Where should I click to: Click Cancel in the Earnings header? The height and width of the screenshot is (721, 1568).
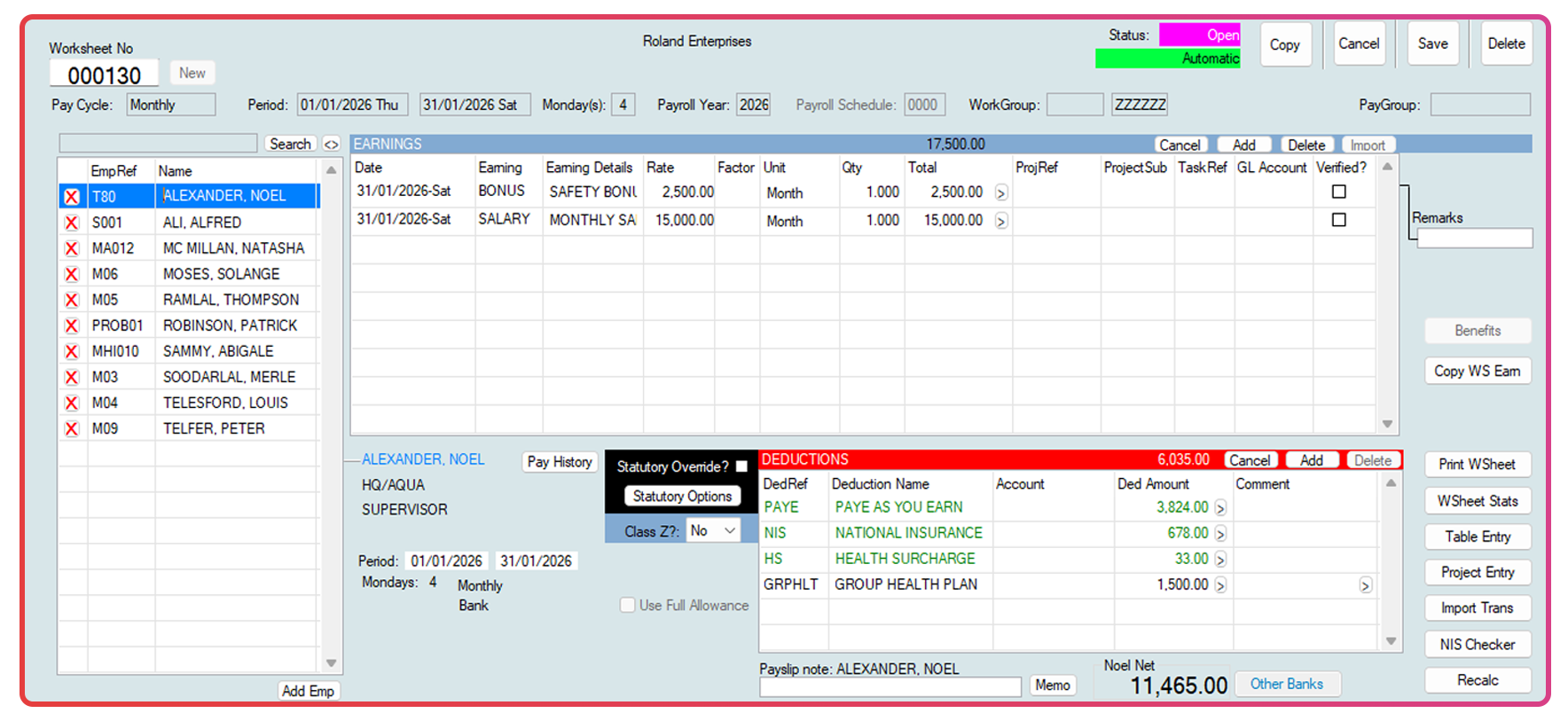pyautogui.click(x=1180, y=145)
